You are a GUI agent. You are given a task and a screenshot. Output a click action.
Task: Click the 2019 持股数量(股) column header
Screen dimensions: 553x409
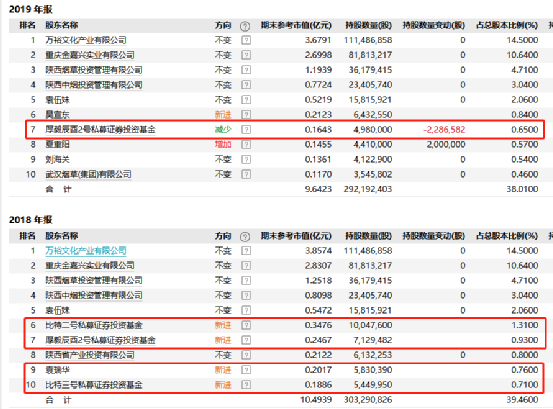pos(369,25)
